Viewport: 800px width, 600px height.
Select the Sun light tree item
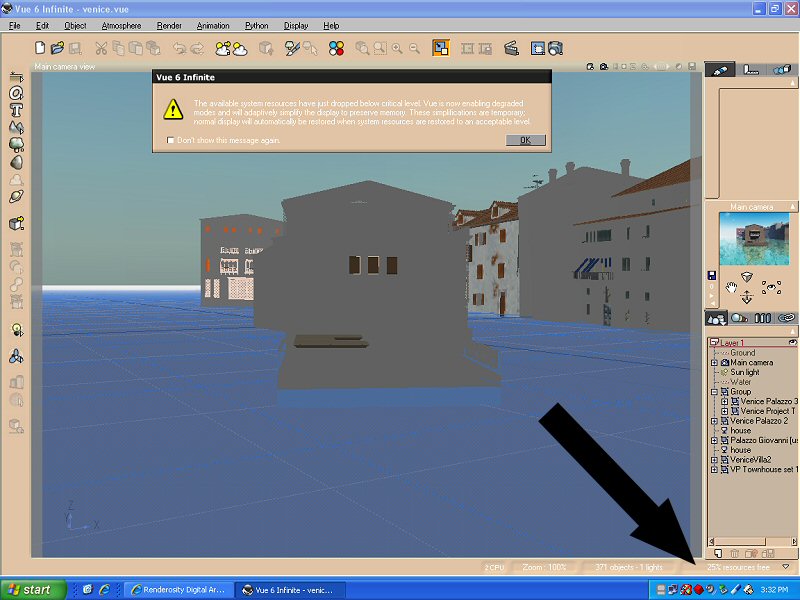(x=745, y=372)
